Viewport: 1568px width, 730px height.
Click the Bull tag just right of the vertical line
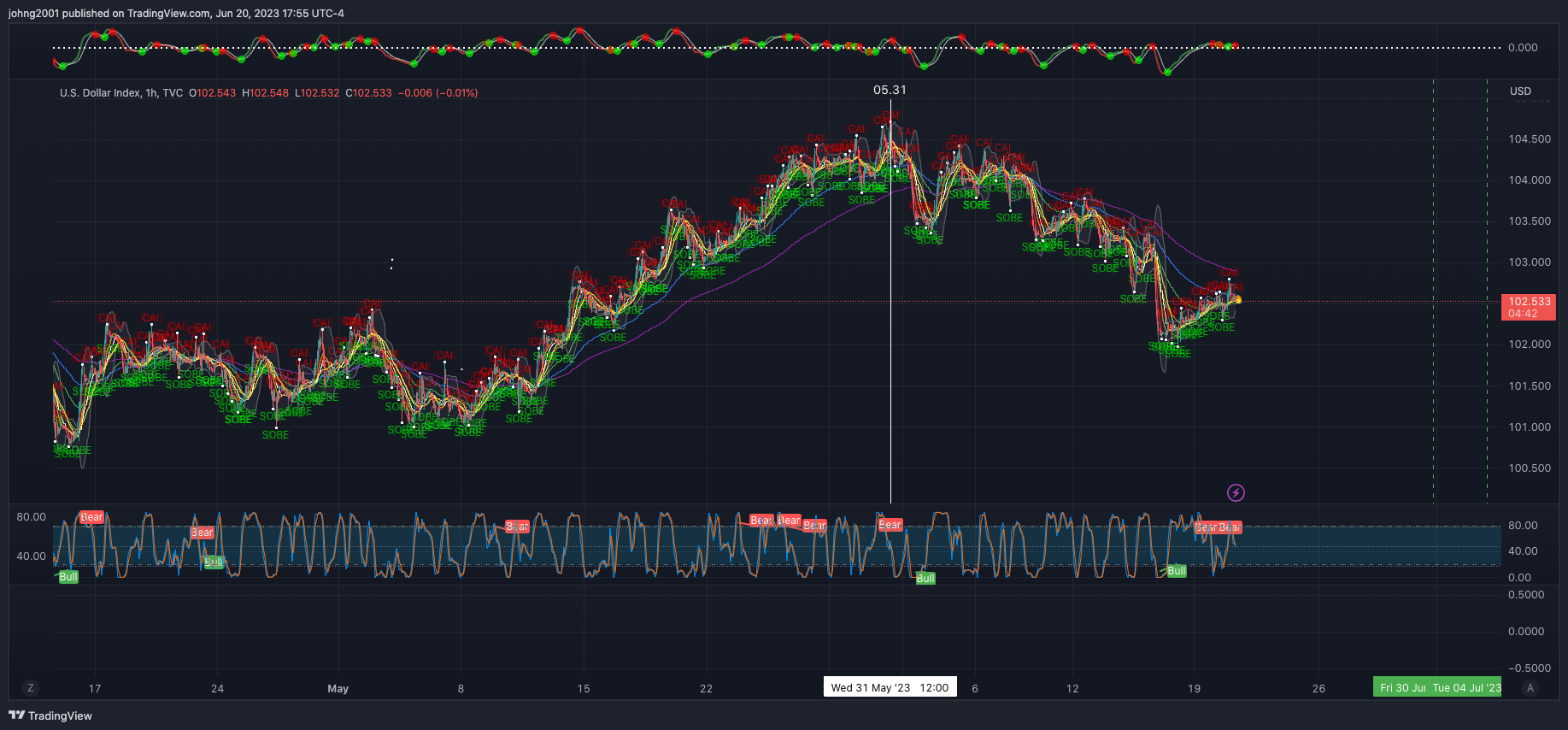point(925,579)
